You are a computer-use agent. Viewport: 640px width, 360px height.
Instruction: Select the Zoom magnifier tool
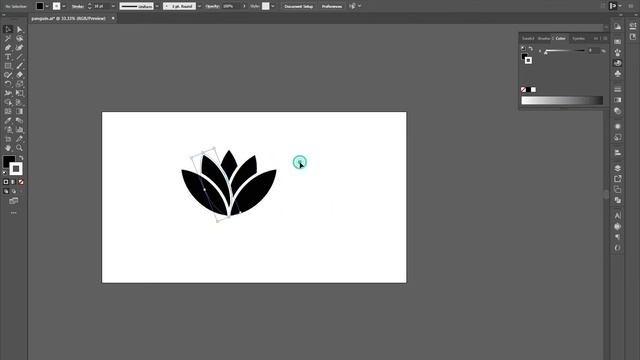tap(20, 148)
